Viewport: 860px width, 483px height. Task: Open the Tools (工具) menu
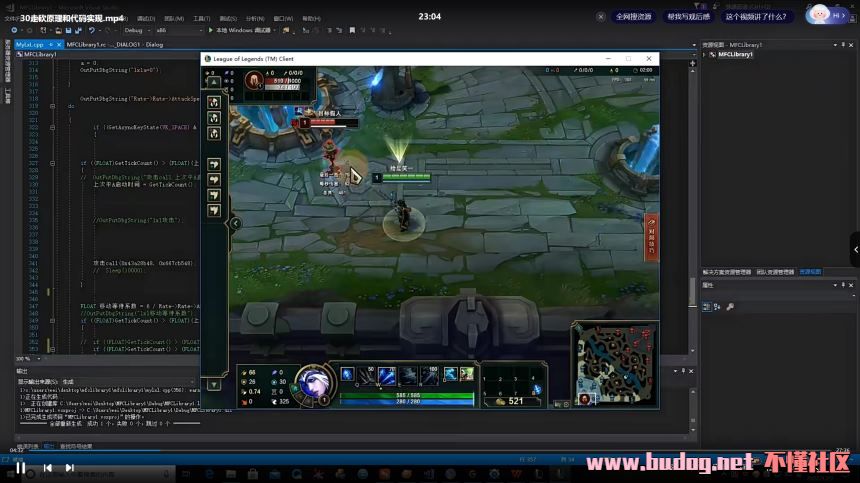click(202, 19)
